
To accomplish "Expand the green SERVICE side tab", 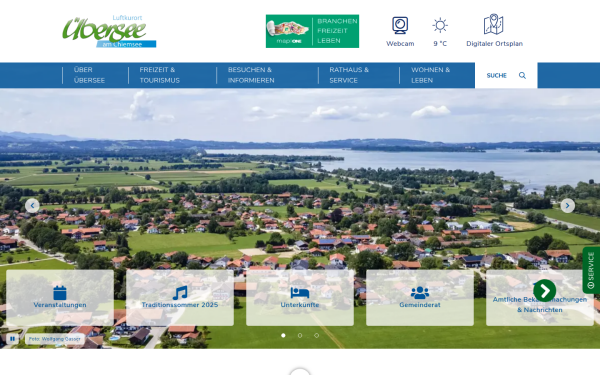I will coord(591,270).
